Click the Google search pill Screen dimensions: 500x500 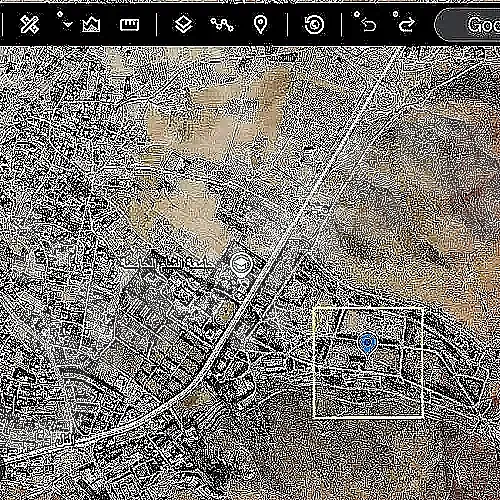(x=468, y=24)
